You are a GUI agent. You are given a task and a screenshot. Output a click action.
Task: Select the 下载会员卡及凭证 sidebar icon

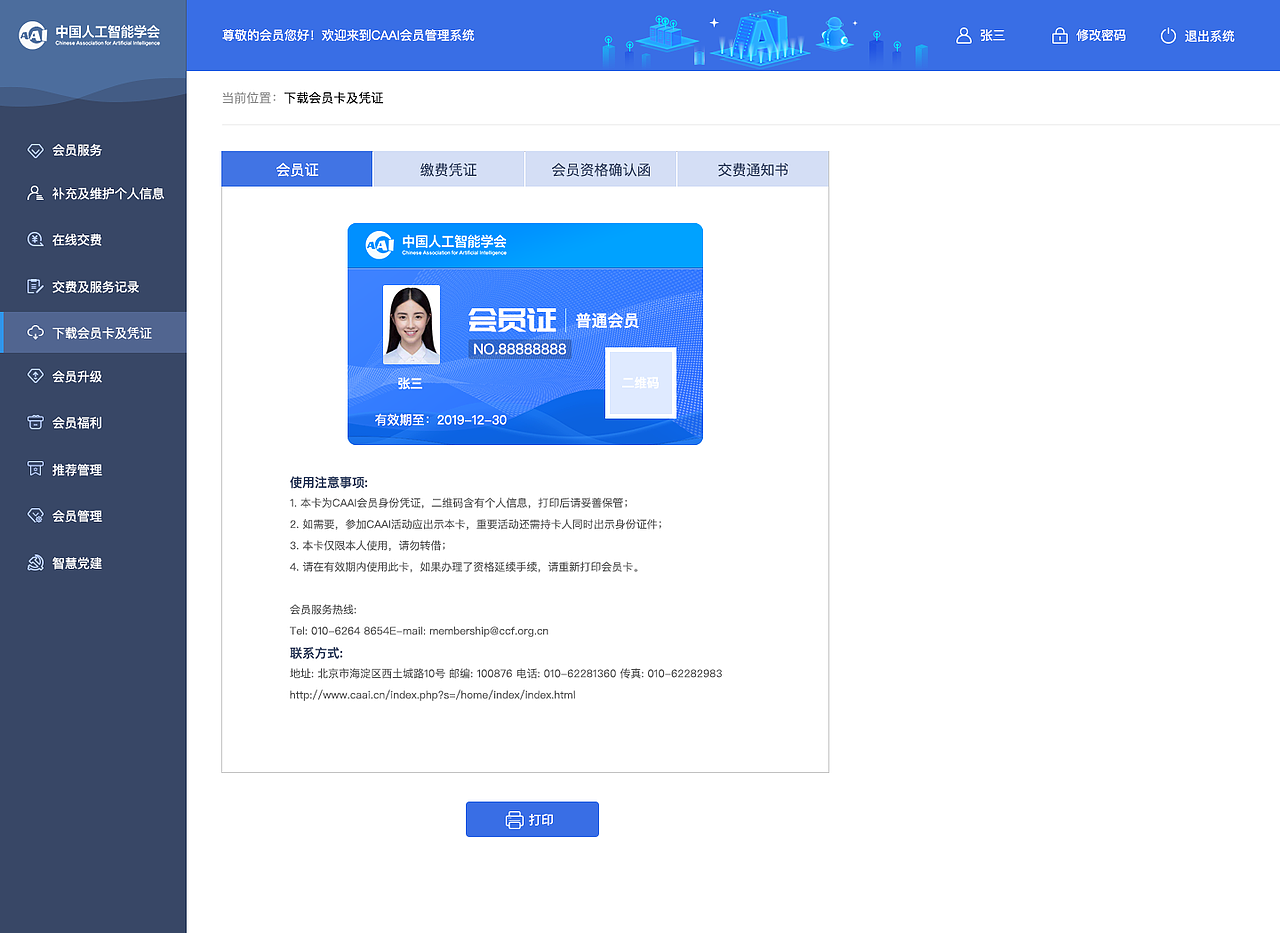[35, 332]
